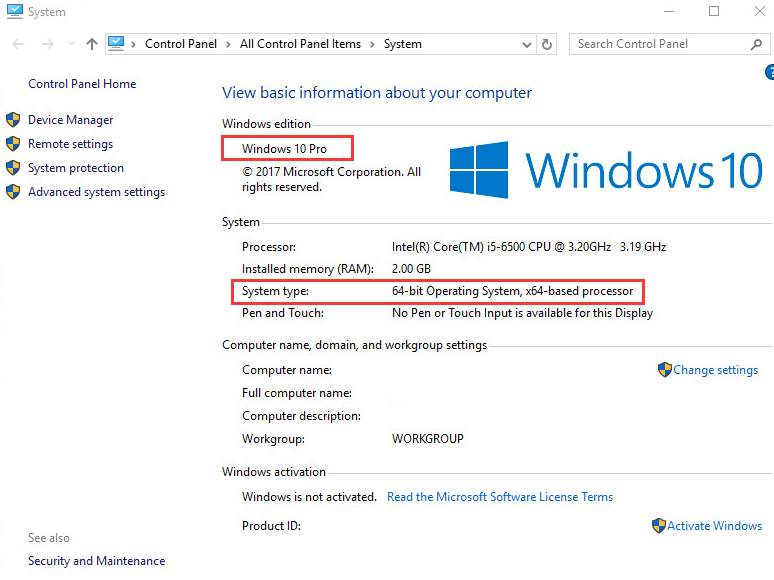774x580 pixels.
Task: Click the shield icon beside Device Manager
Action: point(13,119)
